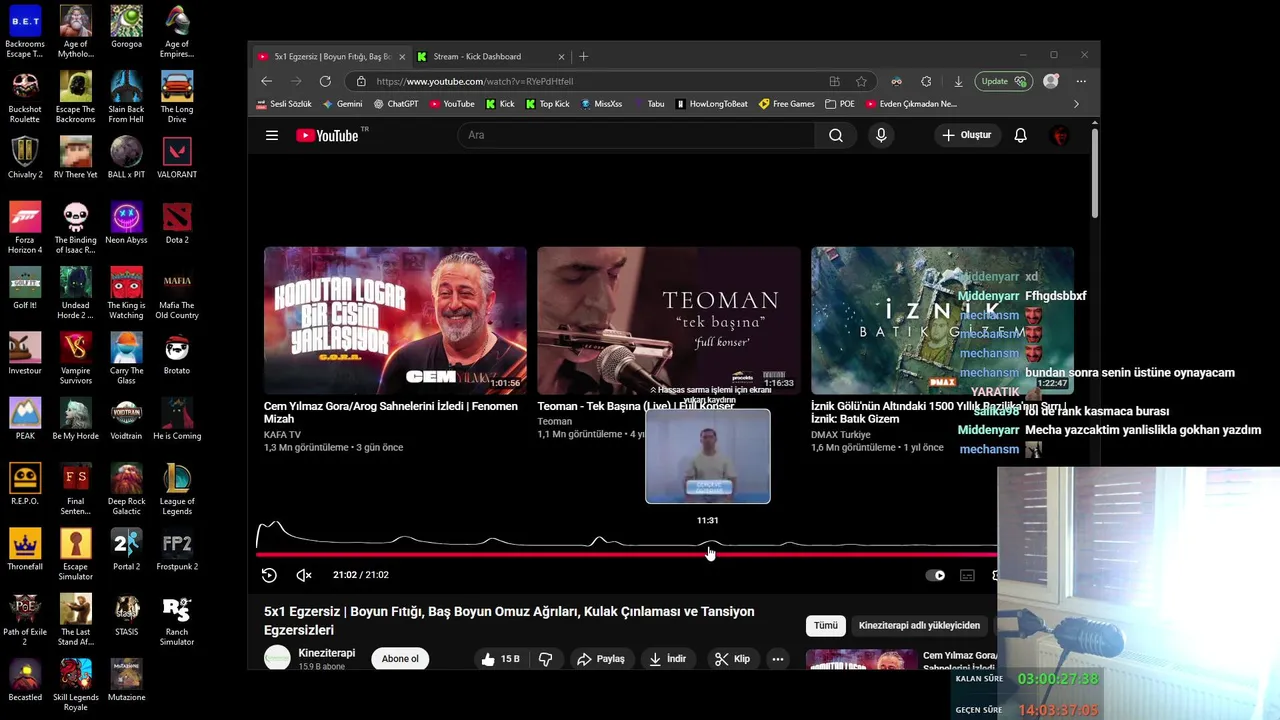Screen dimensions: 1280x720
Task: Click the replay video button
Action: [269, 575]
